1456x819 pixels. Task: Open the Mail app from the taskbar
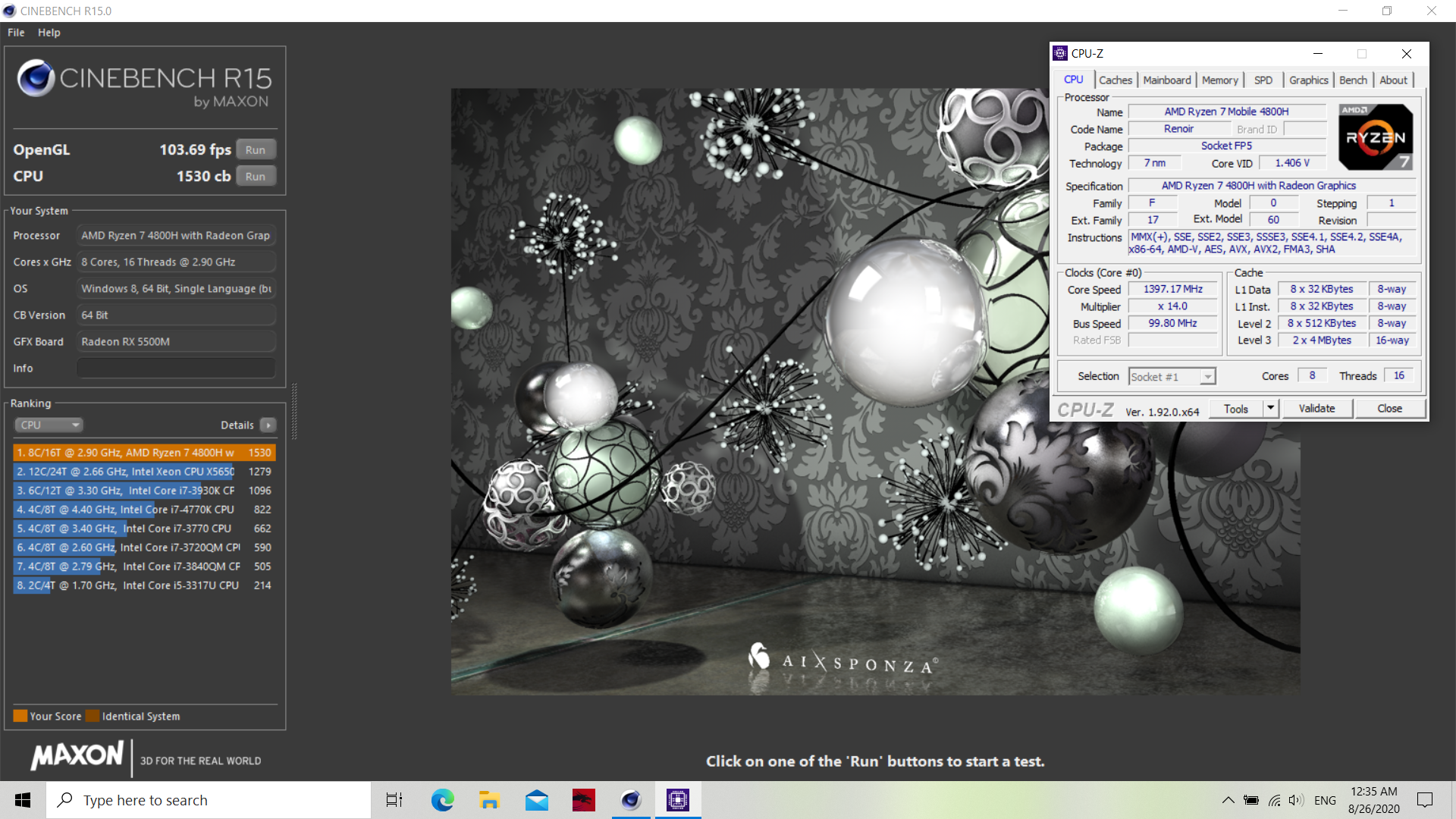537,800
